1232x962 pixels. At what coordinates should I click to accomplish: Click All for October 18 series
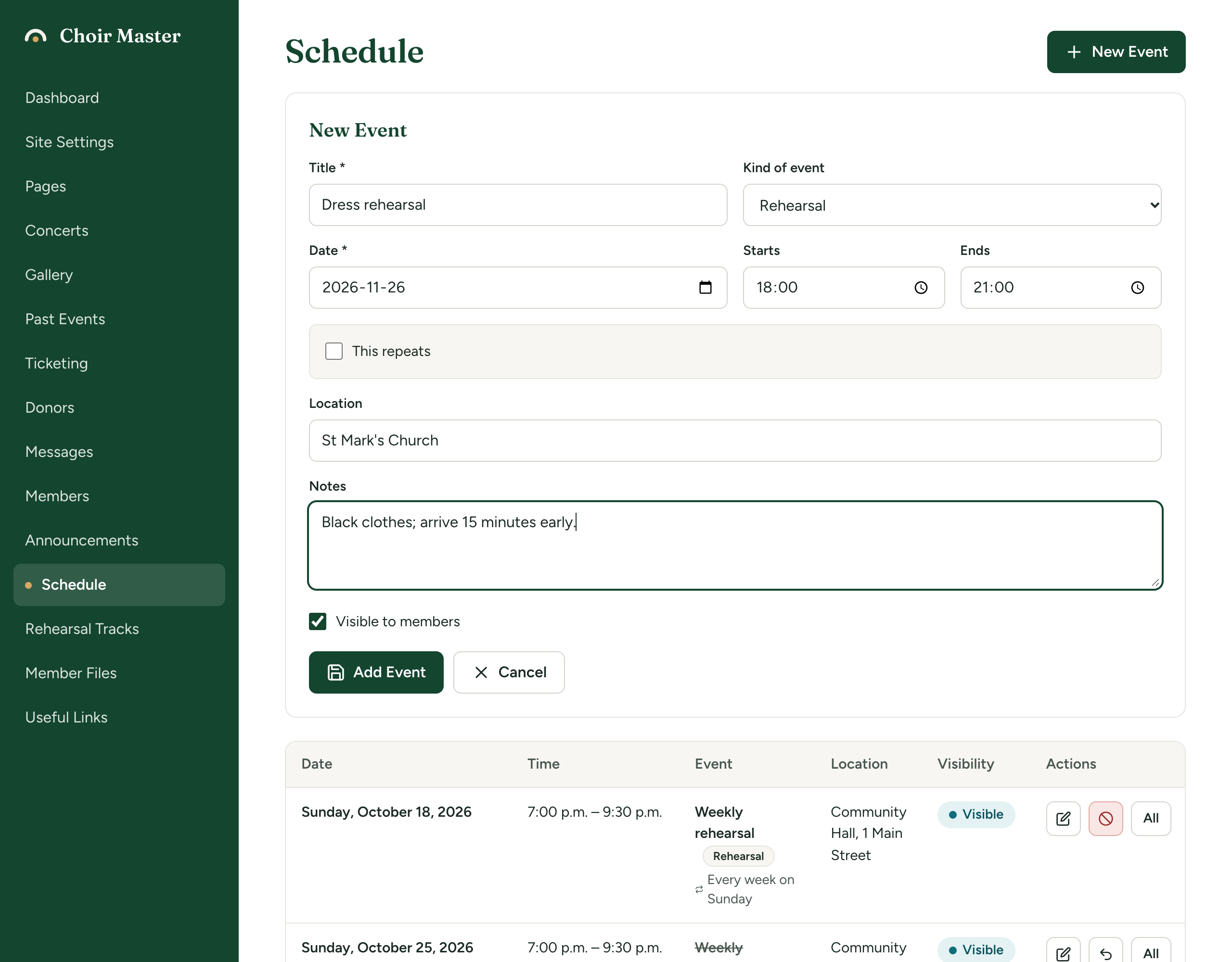click(x=1151, y=818)
